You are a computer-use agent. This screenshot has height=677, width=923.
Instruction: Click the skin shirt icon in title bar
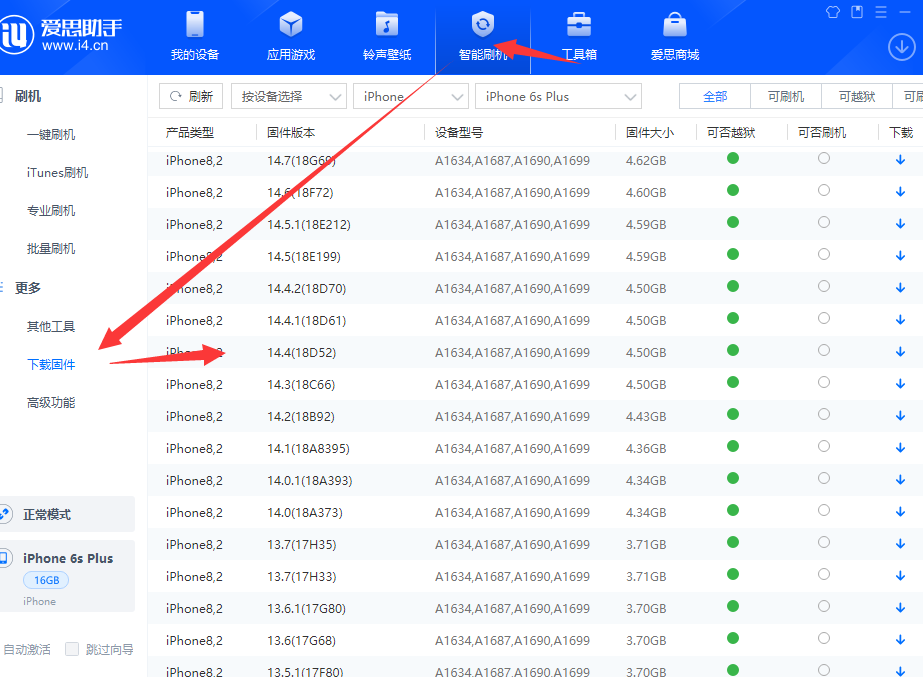coord(832,12)
